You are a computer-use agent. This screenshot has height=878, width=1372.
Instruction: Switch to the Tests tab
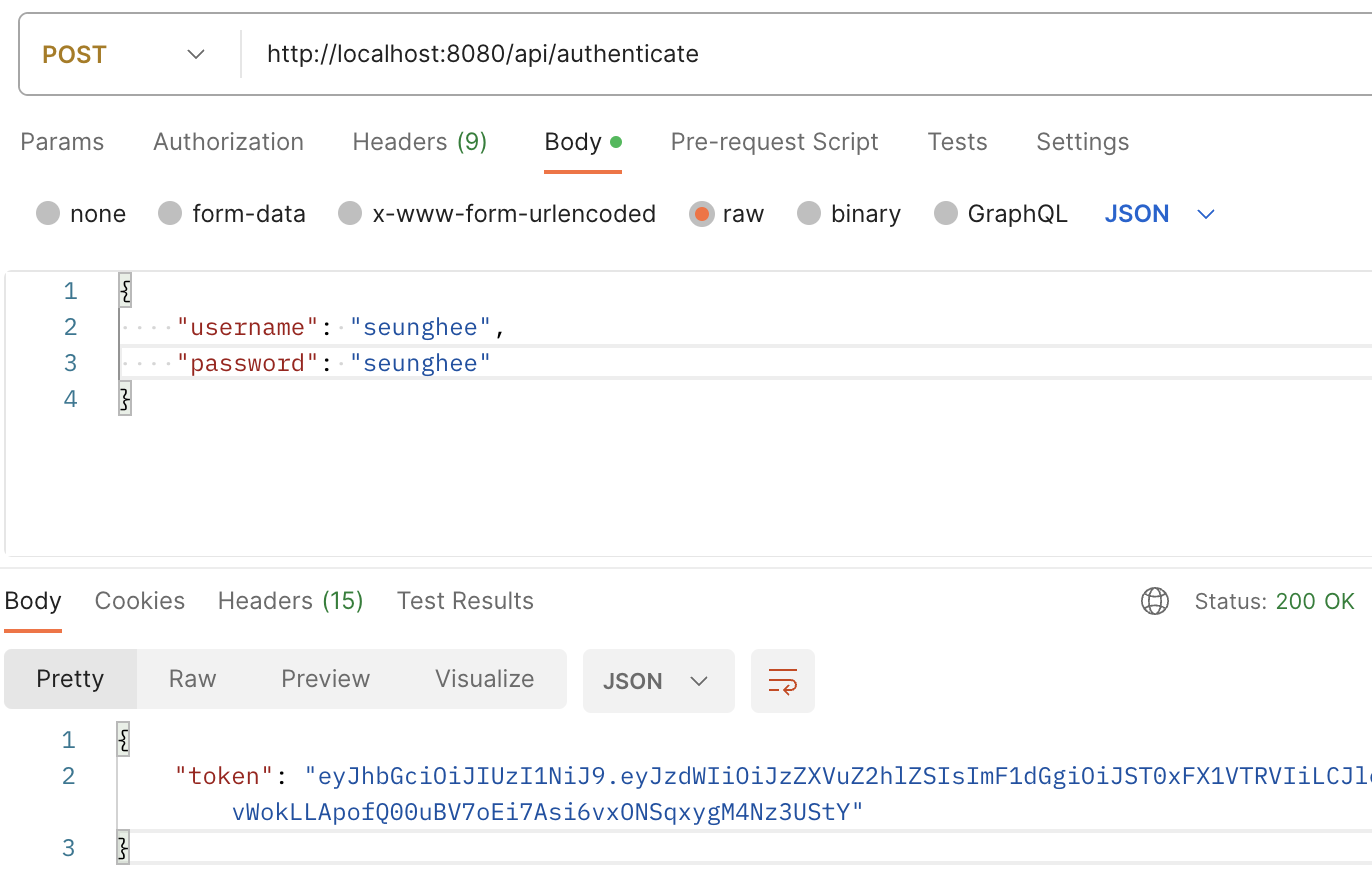tap(957, 142)
